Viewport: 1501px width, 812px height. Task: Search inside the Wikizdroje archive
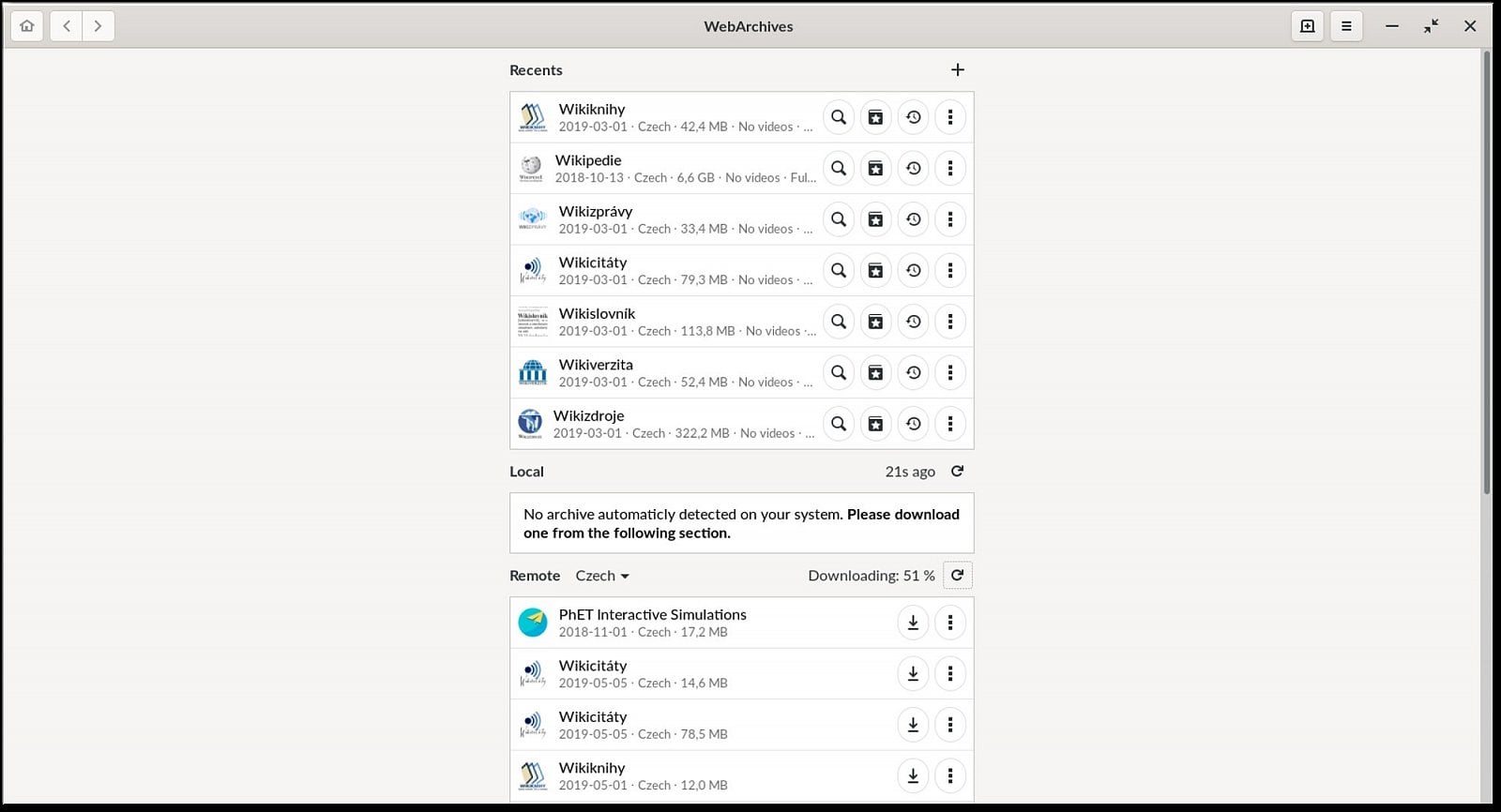(x=839, y=424)
